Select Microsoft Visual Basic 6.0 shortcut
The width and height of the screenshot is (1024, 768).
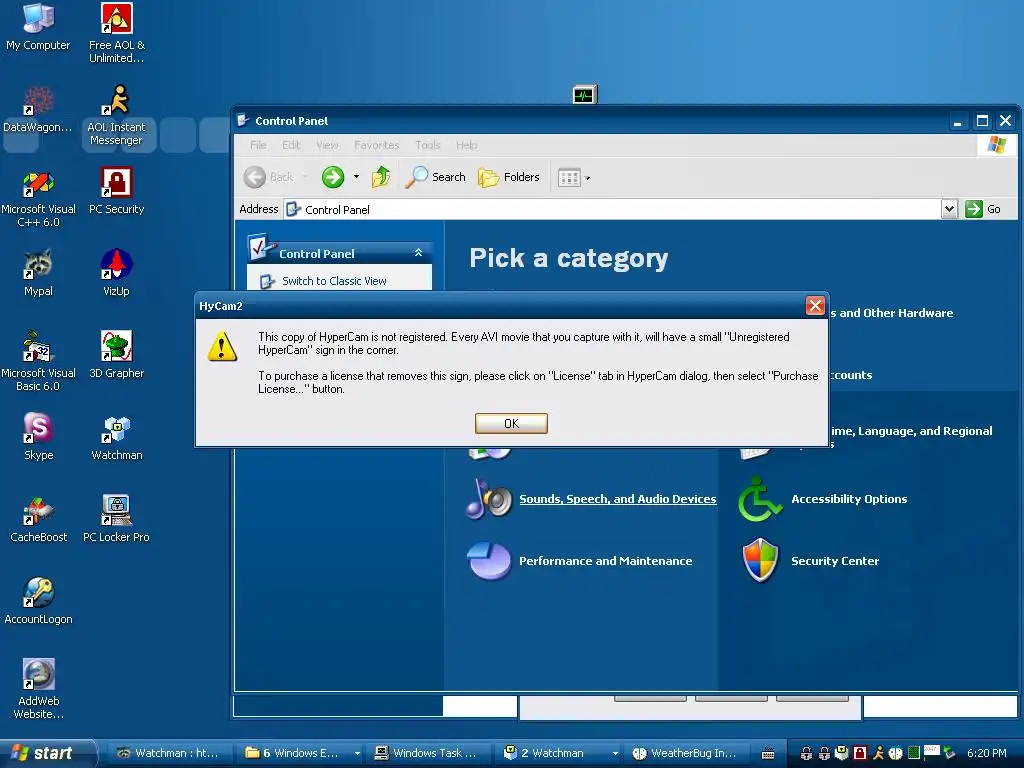pyautogui.click(x=38, y=361)
